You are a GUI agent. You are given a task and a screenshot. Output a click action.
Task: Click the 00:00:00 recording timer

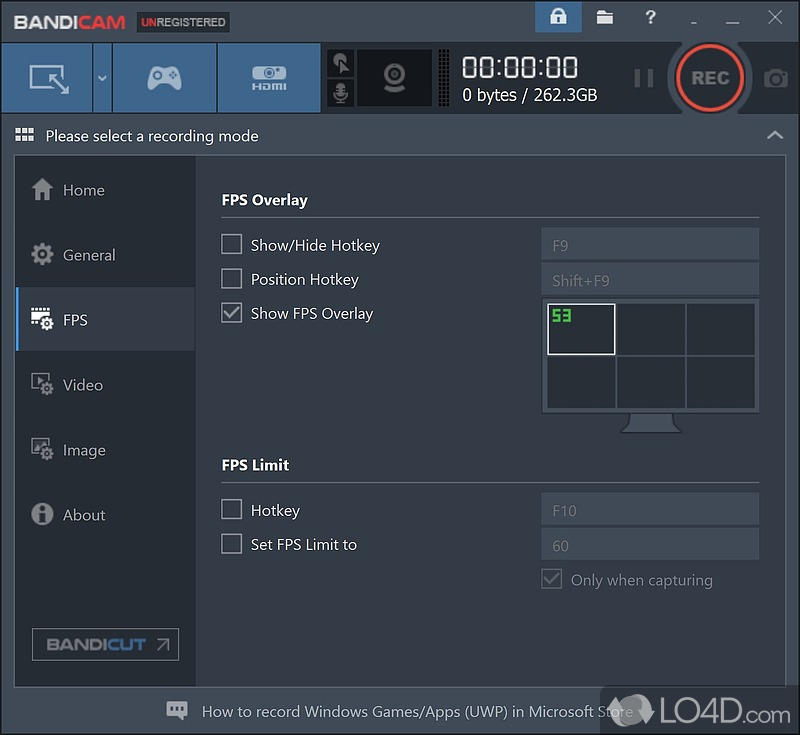(520, 67)
